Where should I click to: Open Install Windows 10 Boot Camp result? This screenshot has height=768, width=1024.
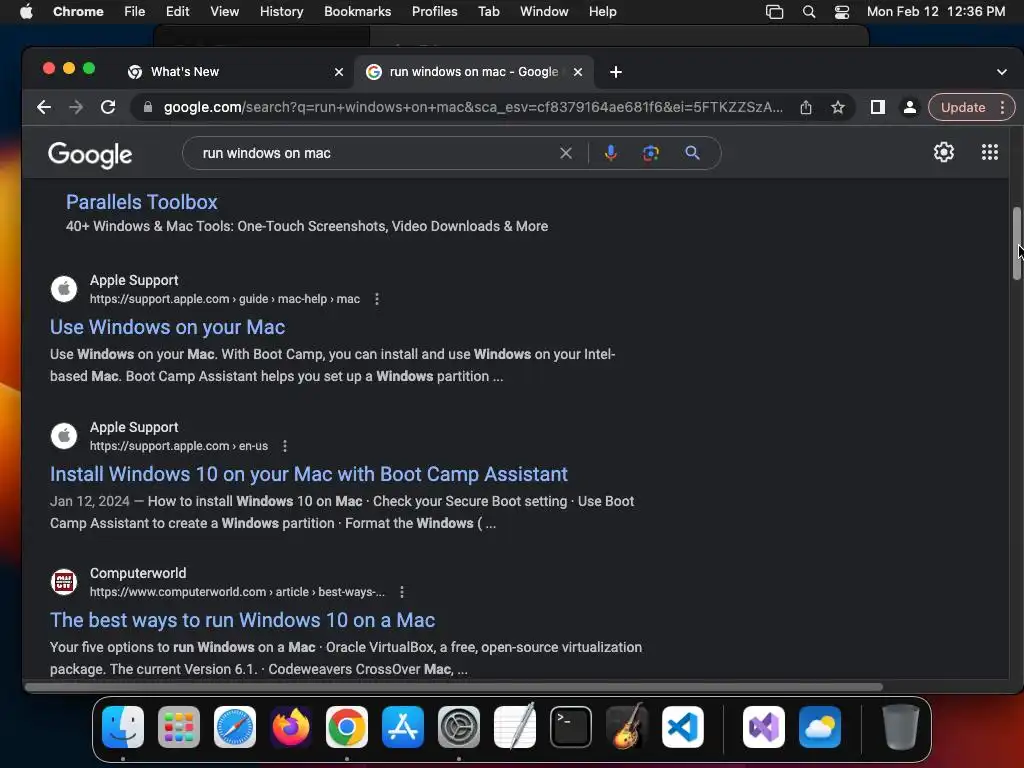(x=309, y=474)
